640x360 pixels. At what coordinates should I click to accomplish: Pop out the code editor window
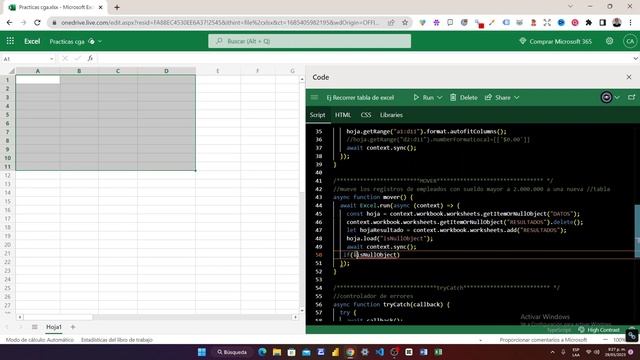coord(631,97)
